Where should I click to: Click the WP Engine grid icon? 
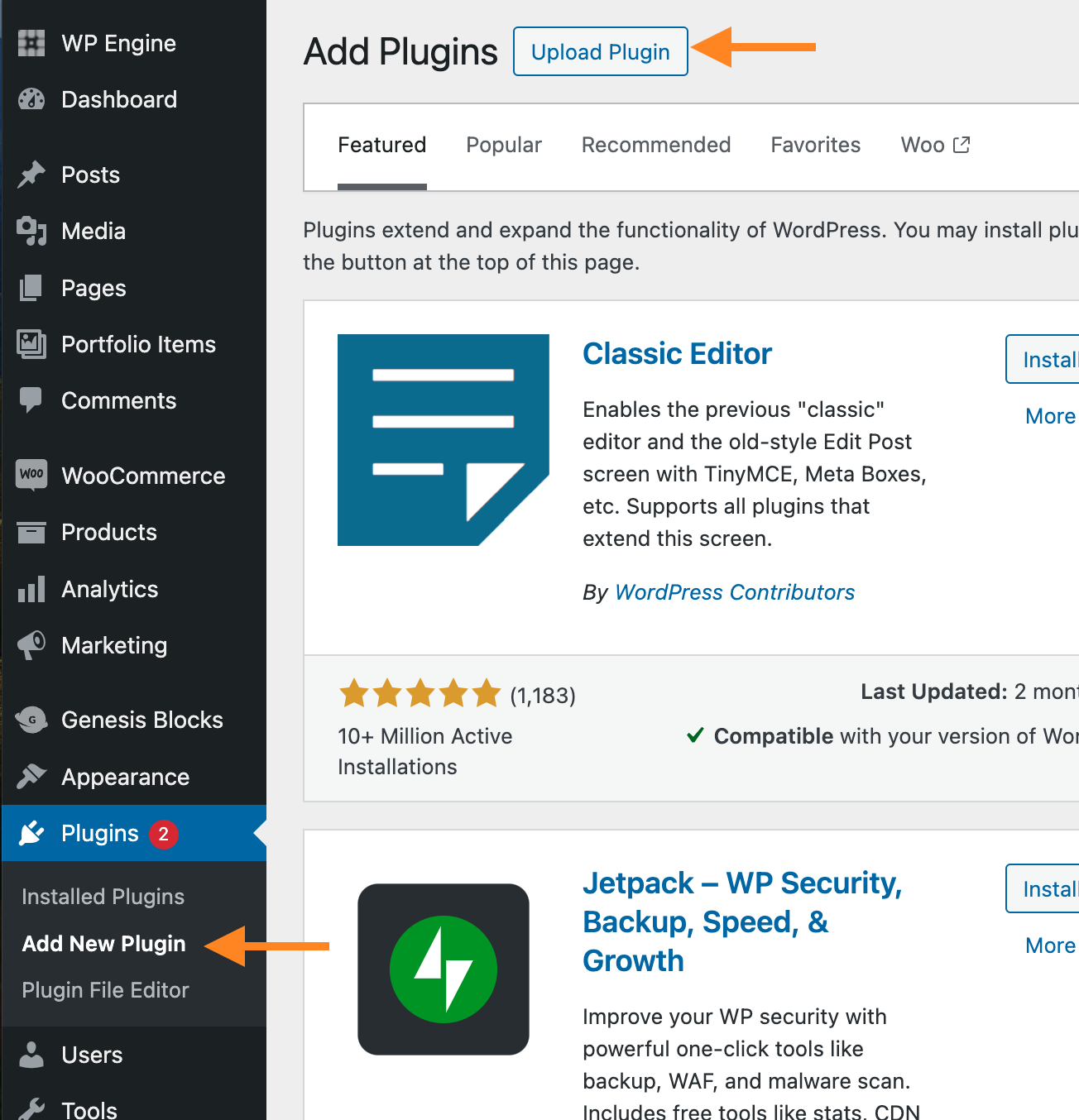(31, 43)
